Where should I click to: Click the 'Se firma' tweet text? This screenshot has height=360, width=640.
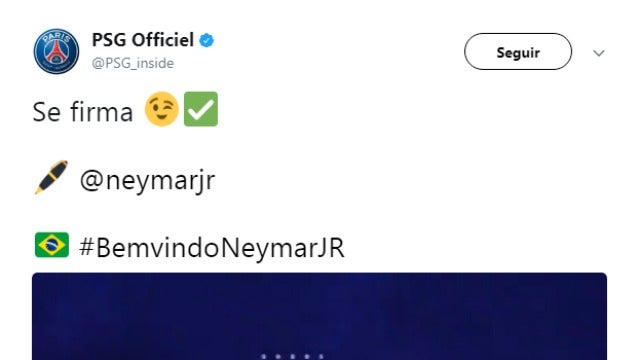83,112
